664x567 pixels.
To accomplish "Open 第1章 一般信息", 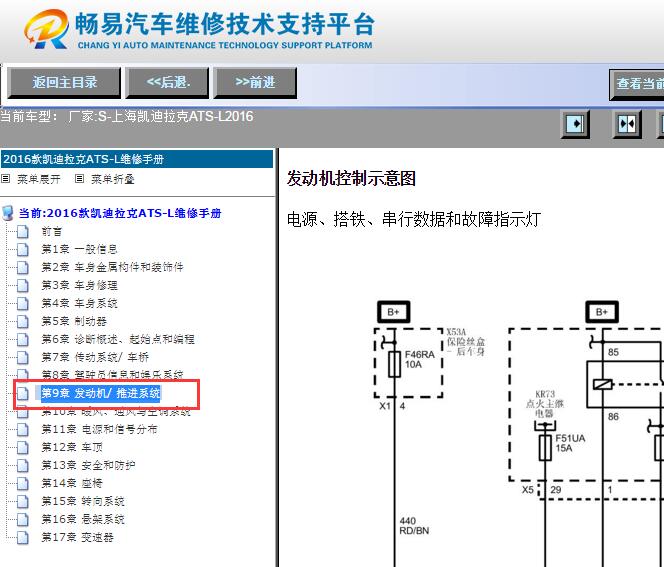I will pyautogui.click(x=79, y=249).
